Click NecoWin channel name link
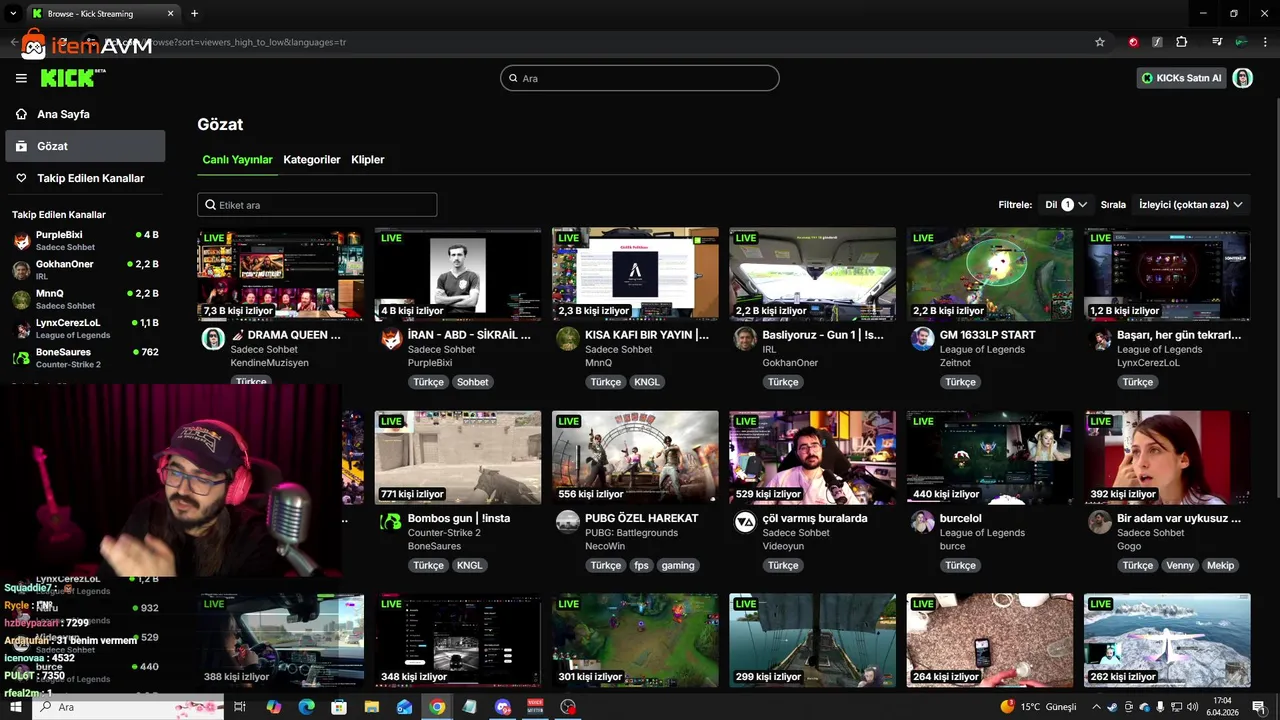 click(605, 547)
